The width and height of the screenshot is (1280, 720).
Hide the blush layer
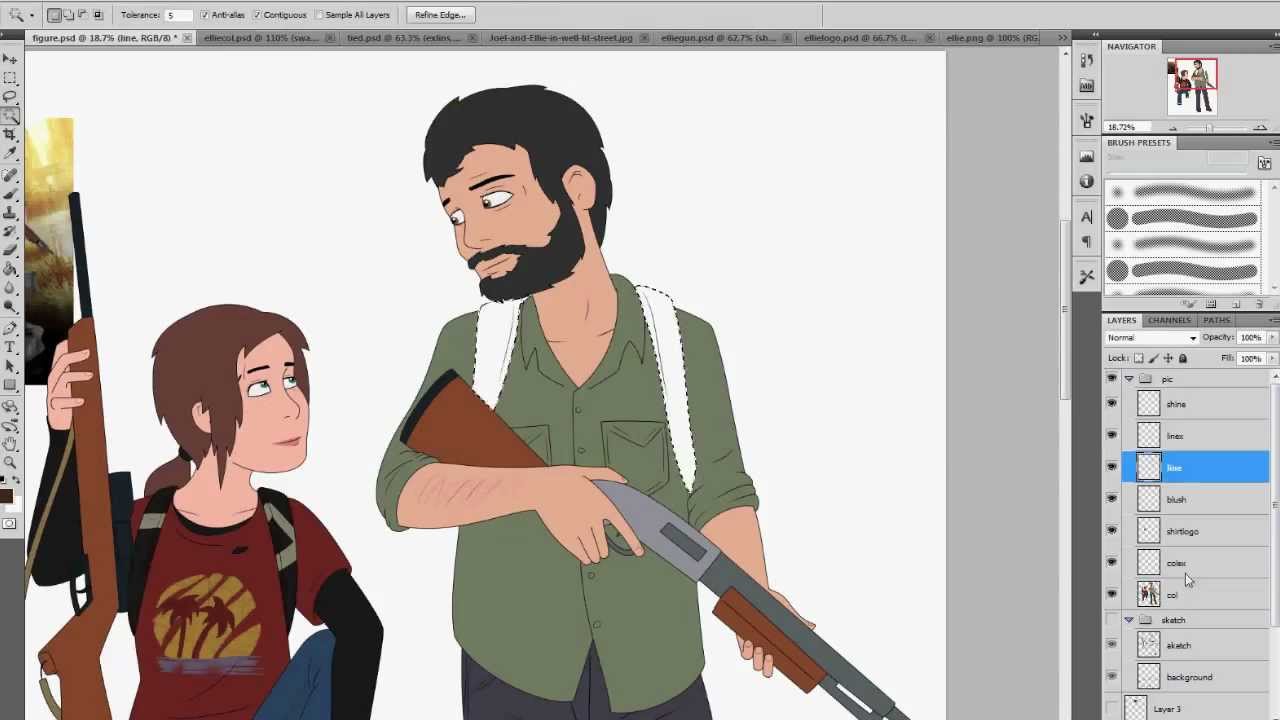[x=1111, y=498]
